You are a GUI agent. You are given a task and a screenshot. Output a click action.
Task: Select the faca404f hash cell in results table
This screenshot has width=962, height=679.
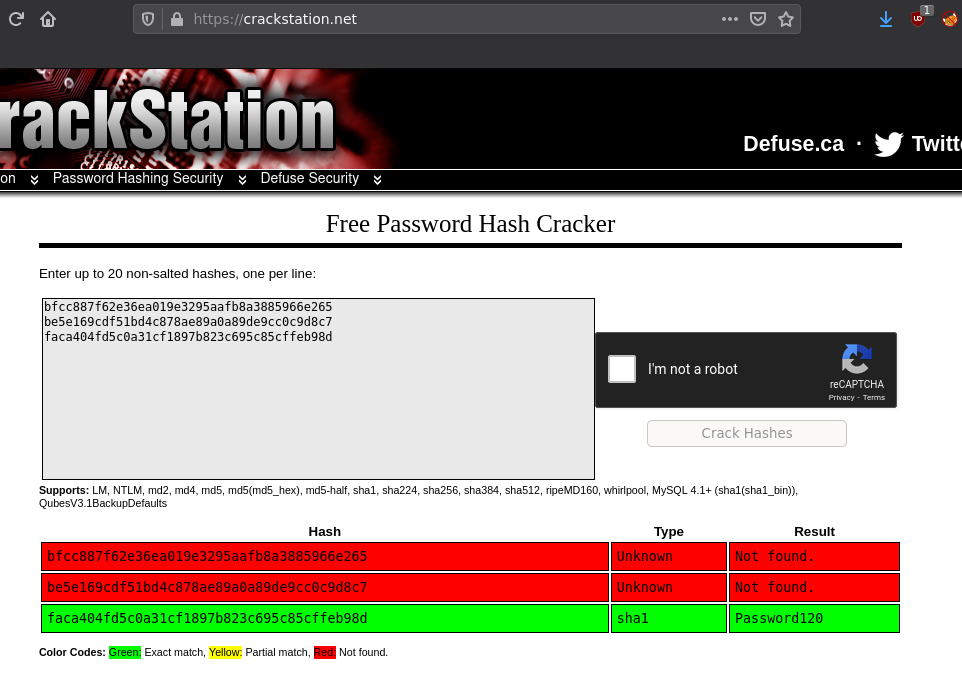pos(325,618)
